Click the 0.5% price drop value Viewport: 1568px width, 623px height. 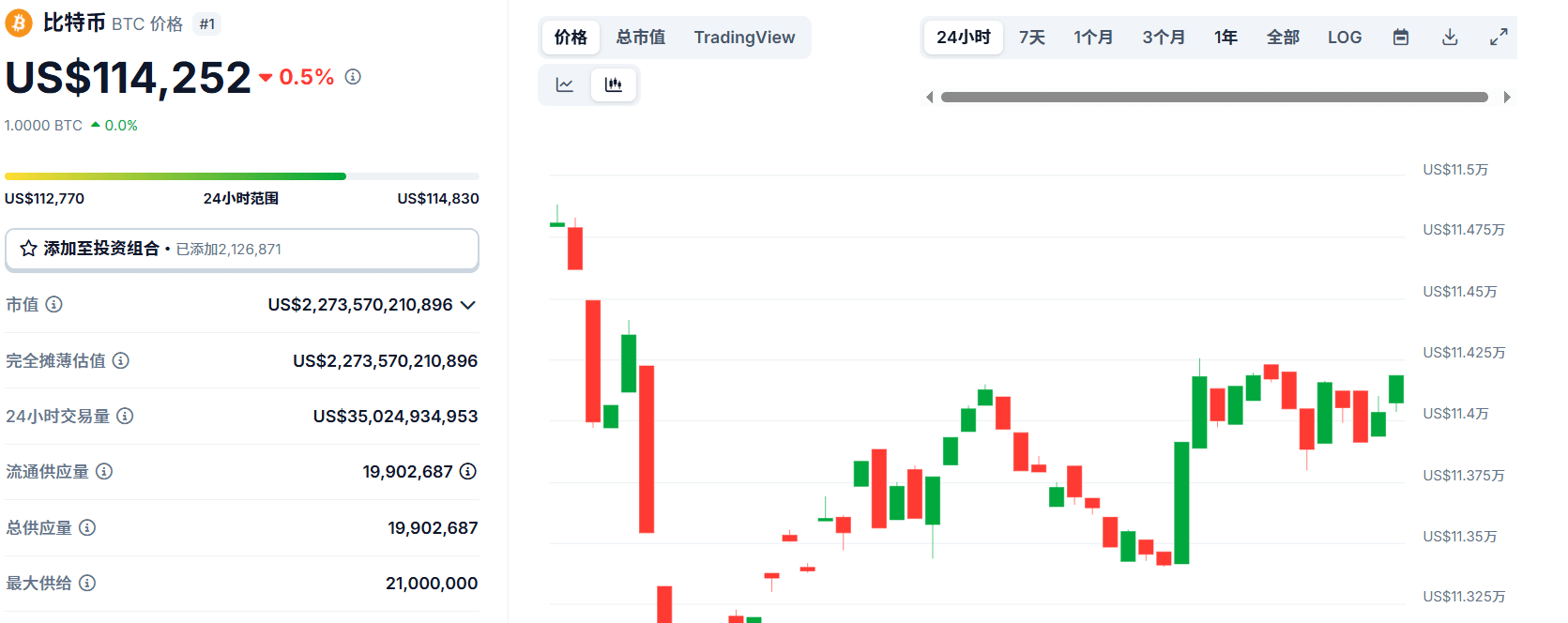(x=307, y=77)
